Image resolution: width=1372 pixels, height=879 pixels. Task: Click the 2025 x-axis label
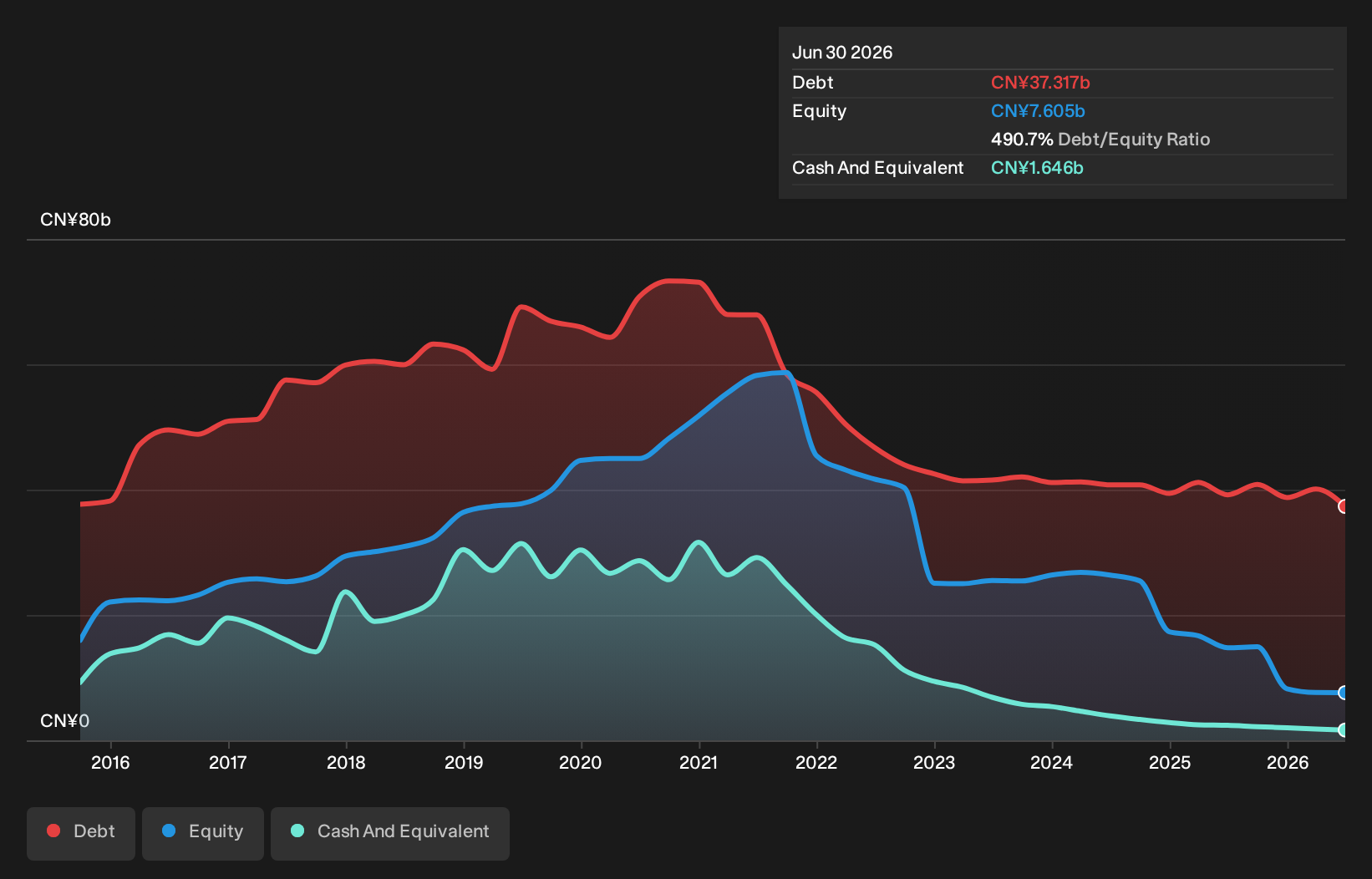point(1170,763)
